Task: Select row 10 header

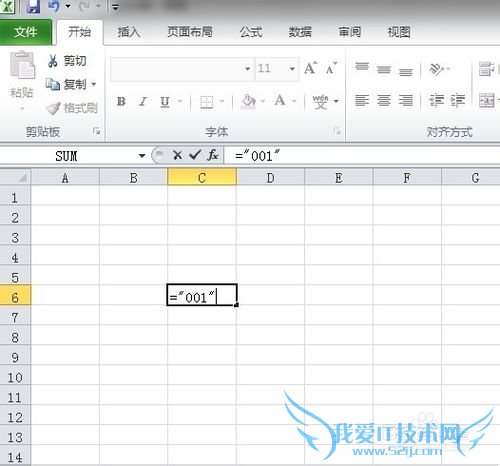Action: [x=15, y=375]
